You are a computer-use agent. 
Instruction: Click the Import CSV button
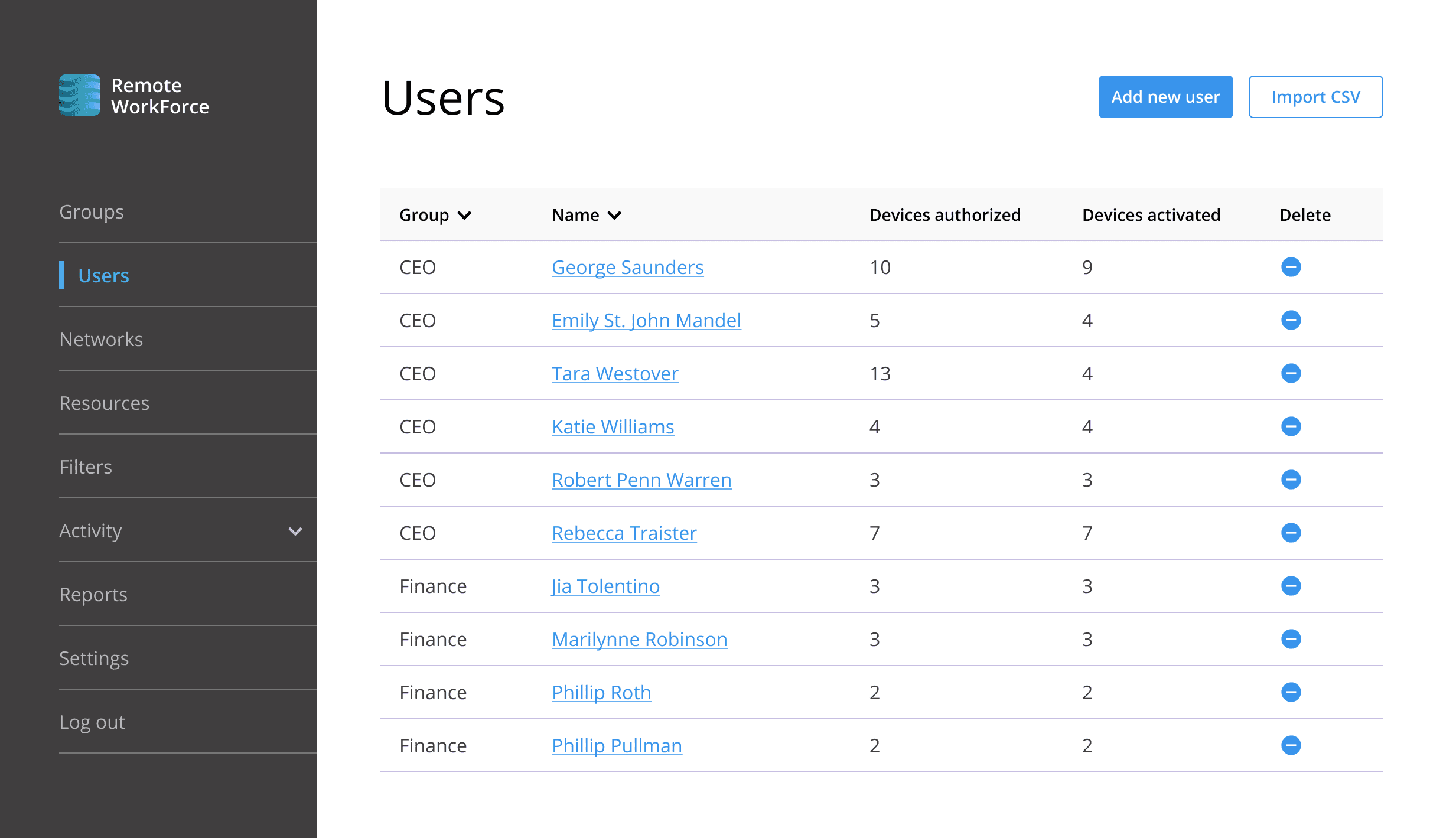1315,97
